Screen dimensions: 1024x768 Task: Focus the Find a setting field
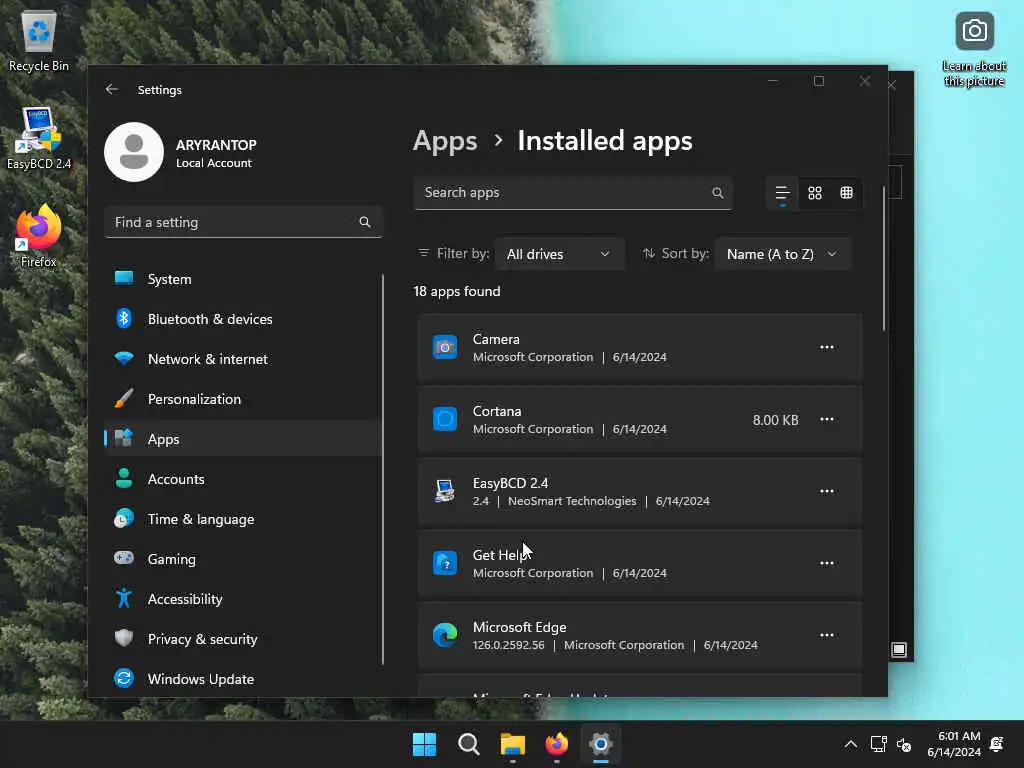(243, 222)
